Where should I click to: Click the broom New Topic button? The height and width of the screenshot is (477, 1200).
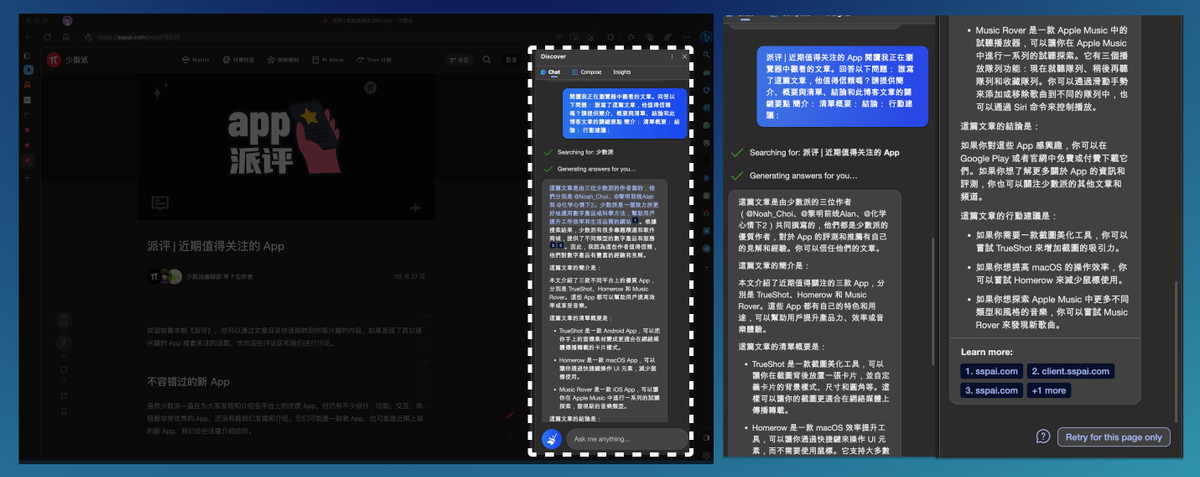pyautogui.click(x=549, y=439)
